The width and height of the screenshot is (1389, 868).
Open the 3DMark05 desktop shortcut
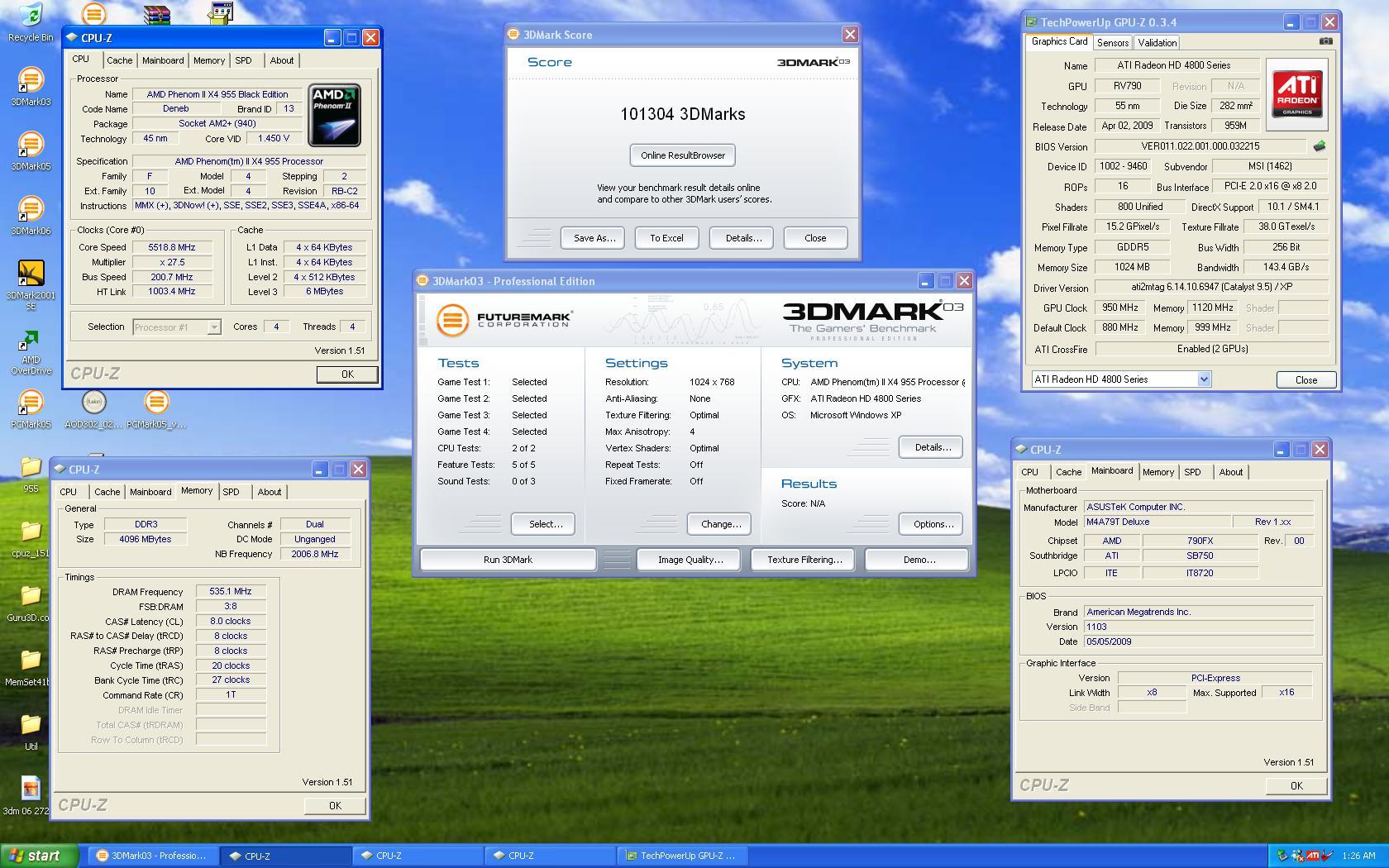[x=31, y=150]
